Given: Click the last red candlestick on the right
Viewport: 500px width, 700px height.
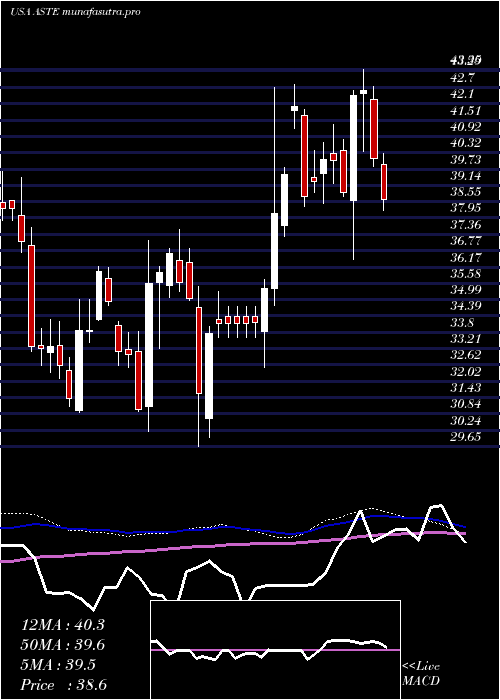Looking at the screenshot, I should coord(384,182).
